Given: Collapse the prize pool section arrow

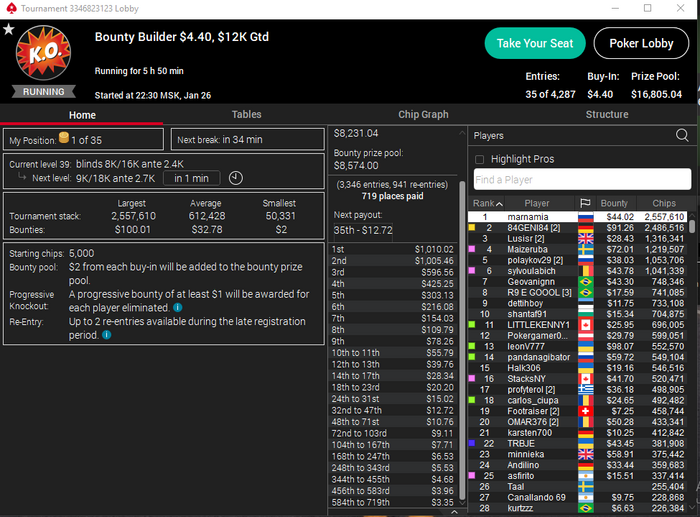Looking at the screenshot, I should 462,133.
